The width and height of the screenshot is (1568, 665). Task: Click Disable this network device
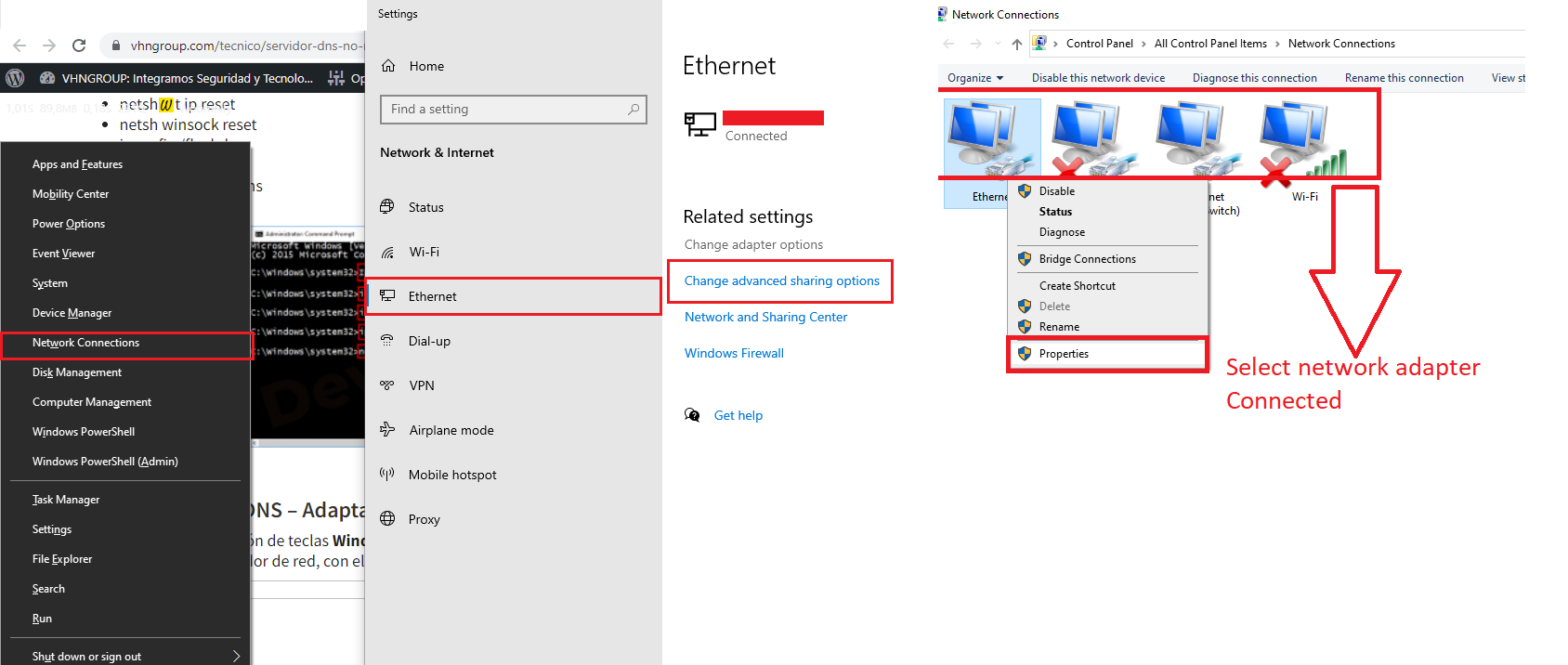coord(1098,78)
